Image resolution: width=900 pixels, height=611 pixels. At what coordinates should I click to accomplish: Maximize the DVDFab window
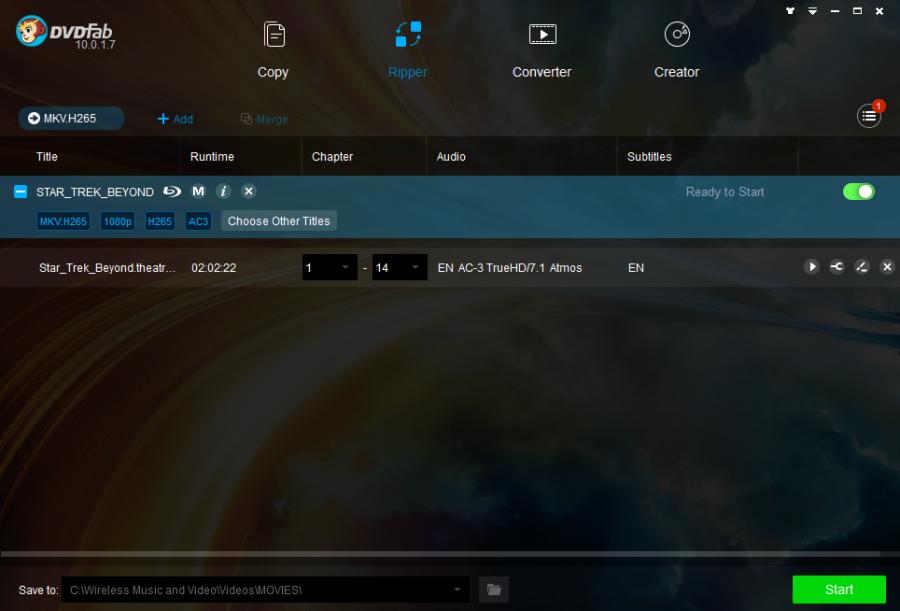tap(857, 10)
